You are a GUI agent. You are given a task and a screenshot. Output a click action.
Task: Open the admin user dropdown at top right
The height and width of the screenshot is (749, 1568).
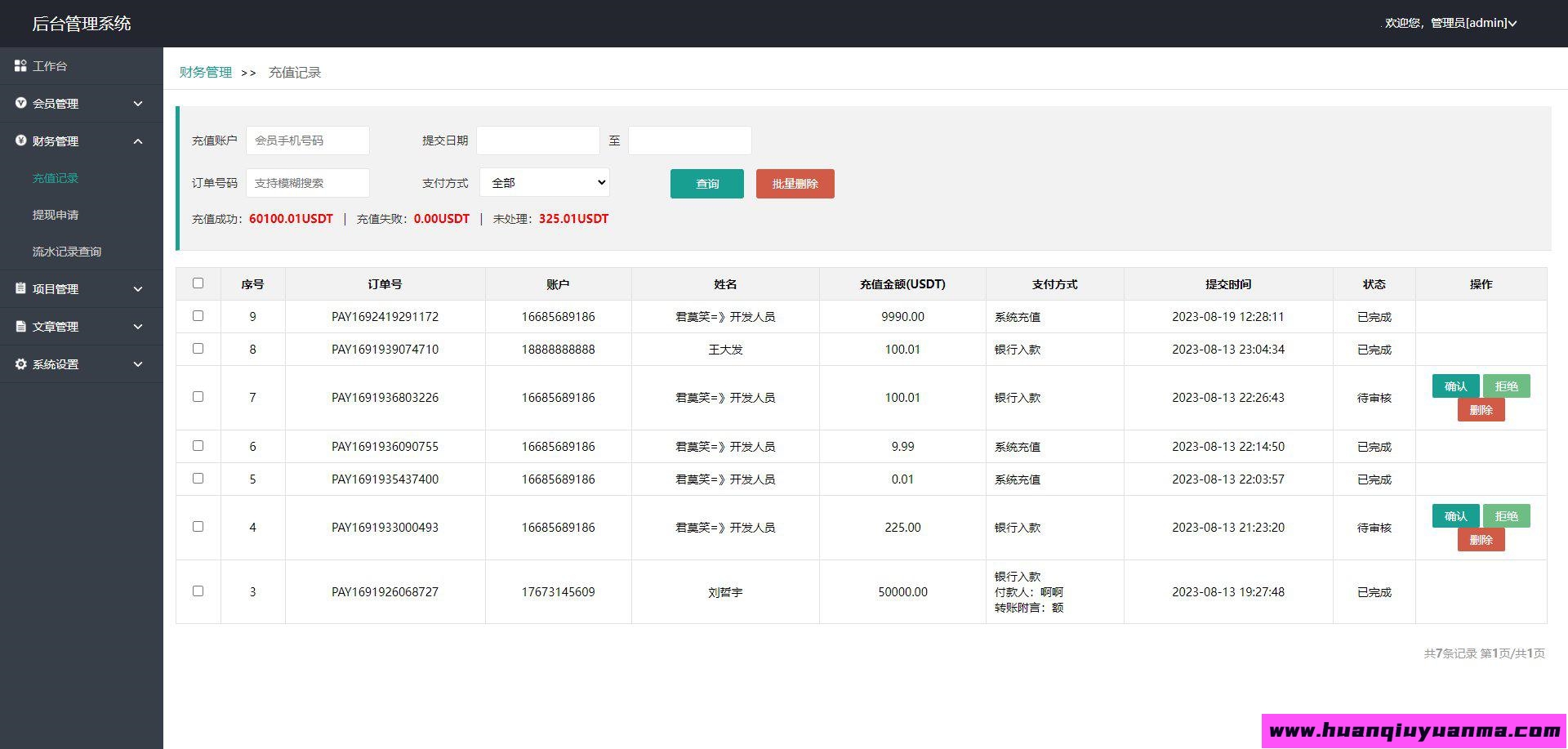[x=1450, y=23]
